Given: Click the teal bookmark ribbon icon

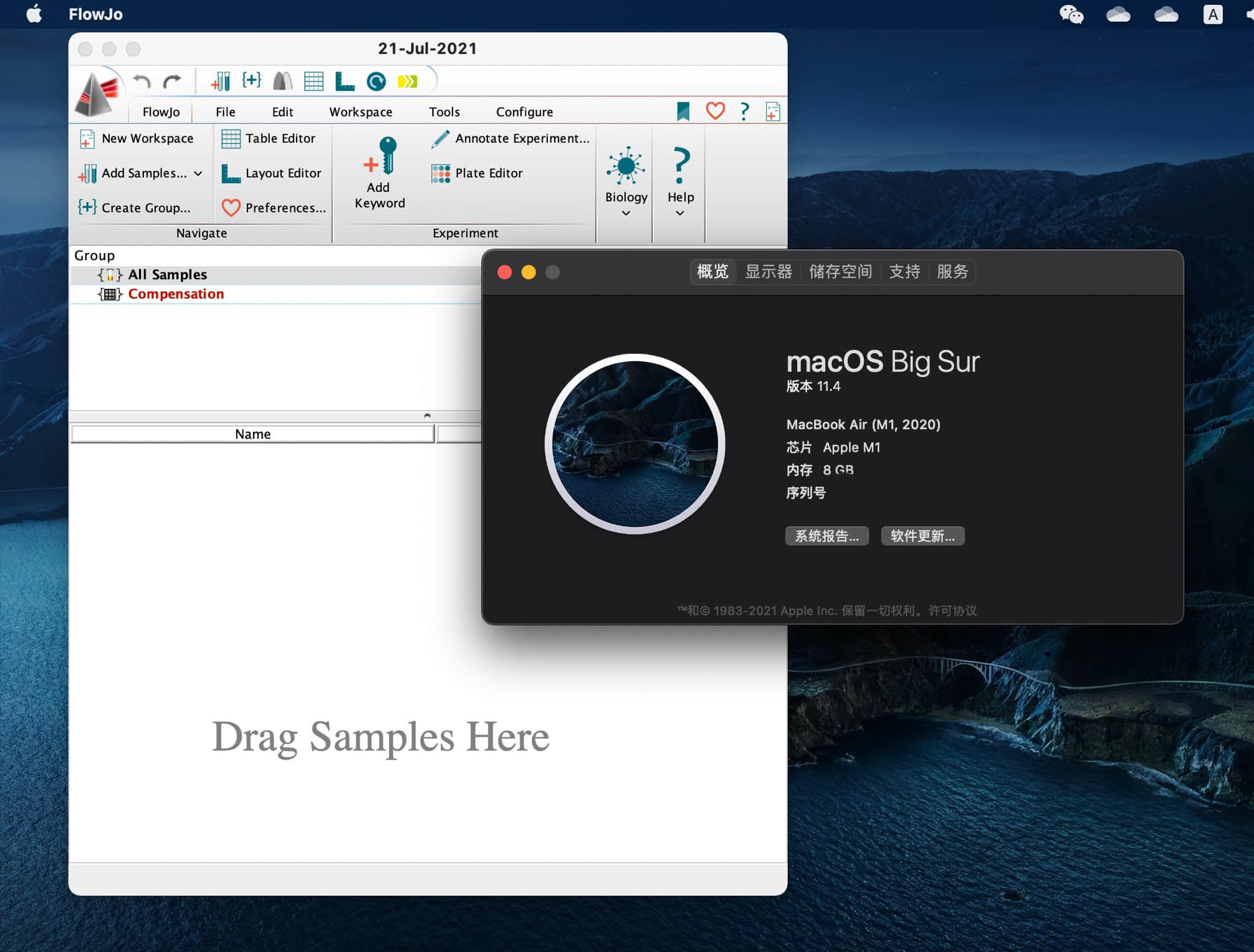Looking at the screenshot, I should coord(683,112).
